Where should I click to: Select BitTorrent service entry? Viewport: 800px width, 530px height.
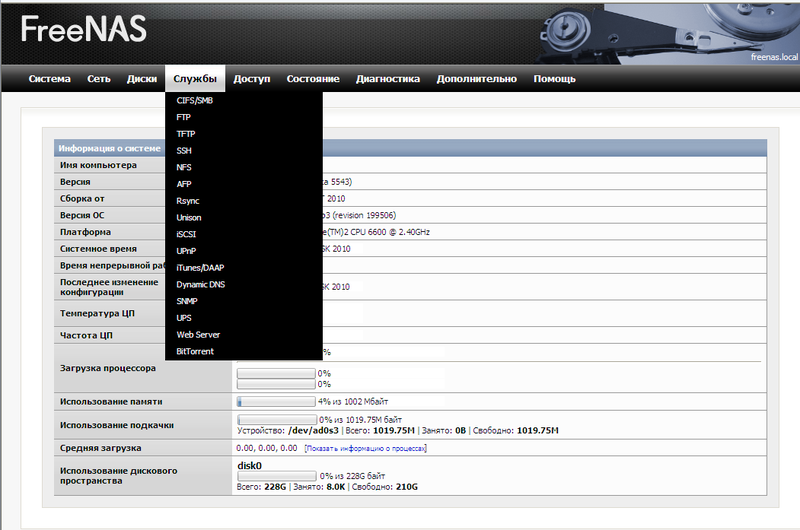click(195, 351)
